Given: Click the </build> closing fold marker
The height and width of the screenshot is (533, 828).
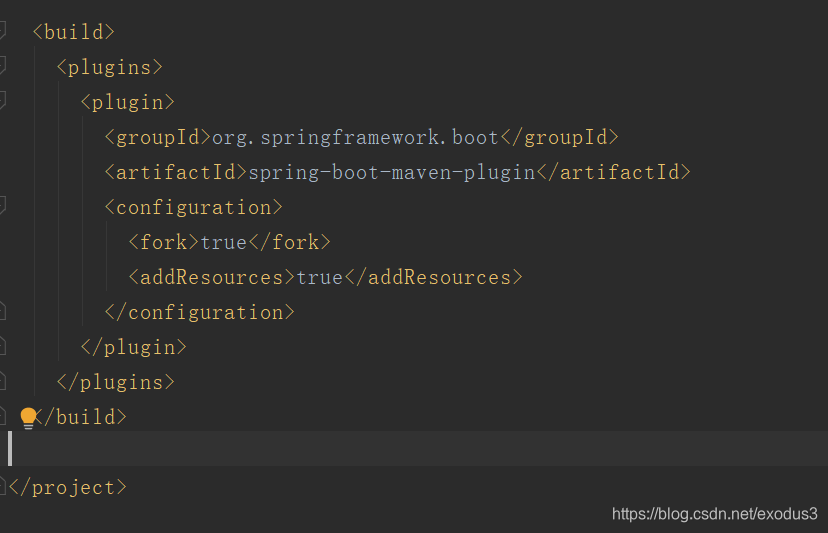Looking at the screenshot, I should tap(2, 416).
